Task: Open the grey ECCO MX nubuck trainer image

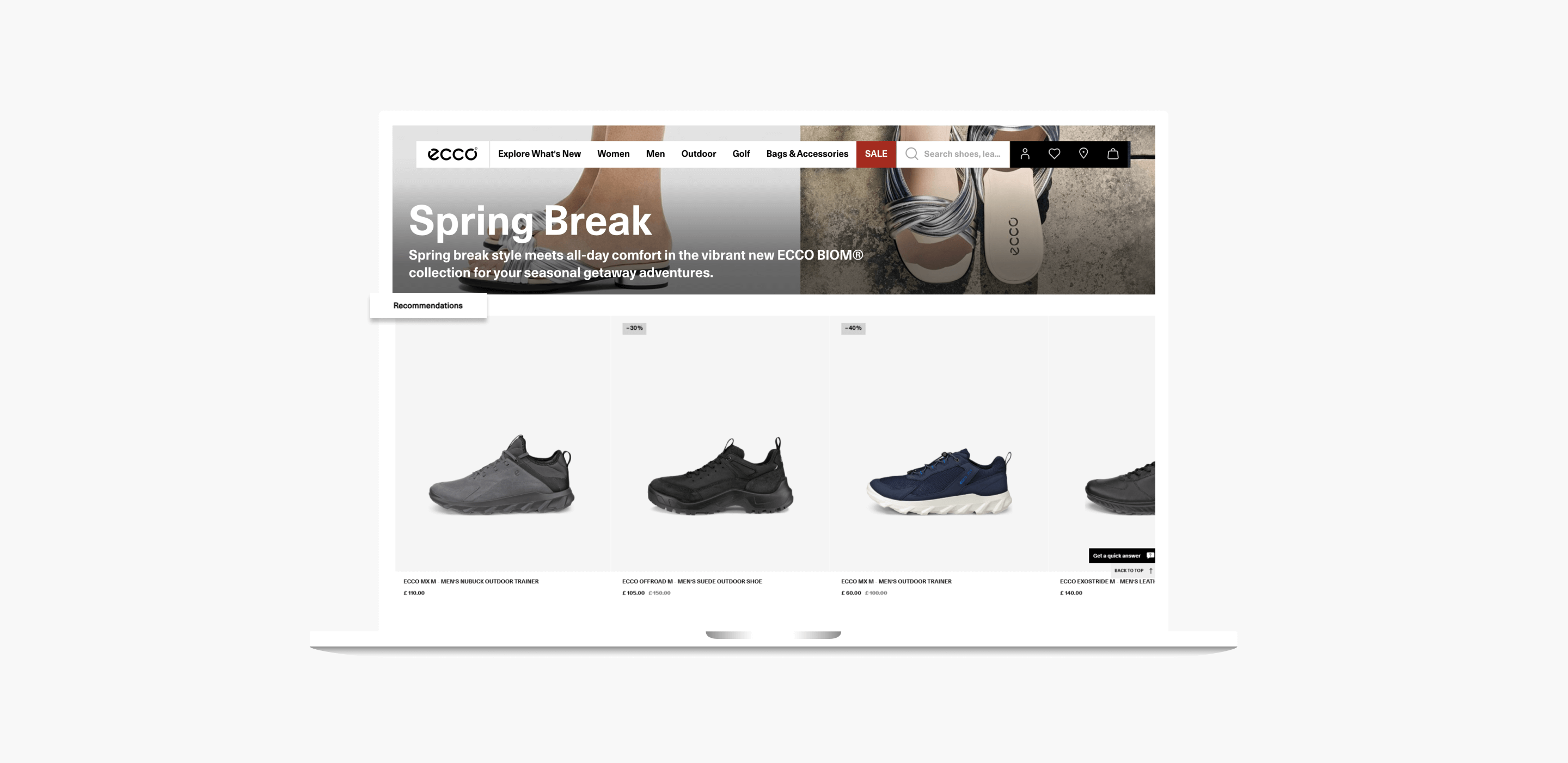Action: 501,475
